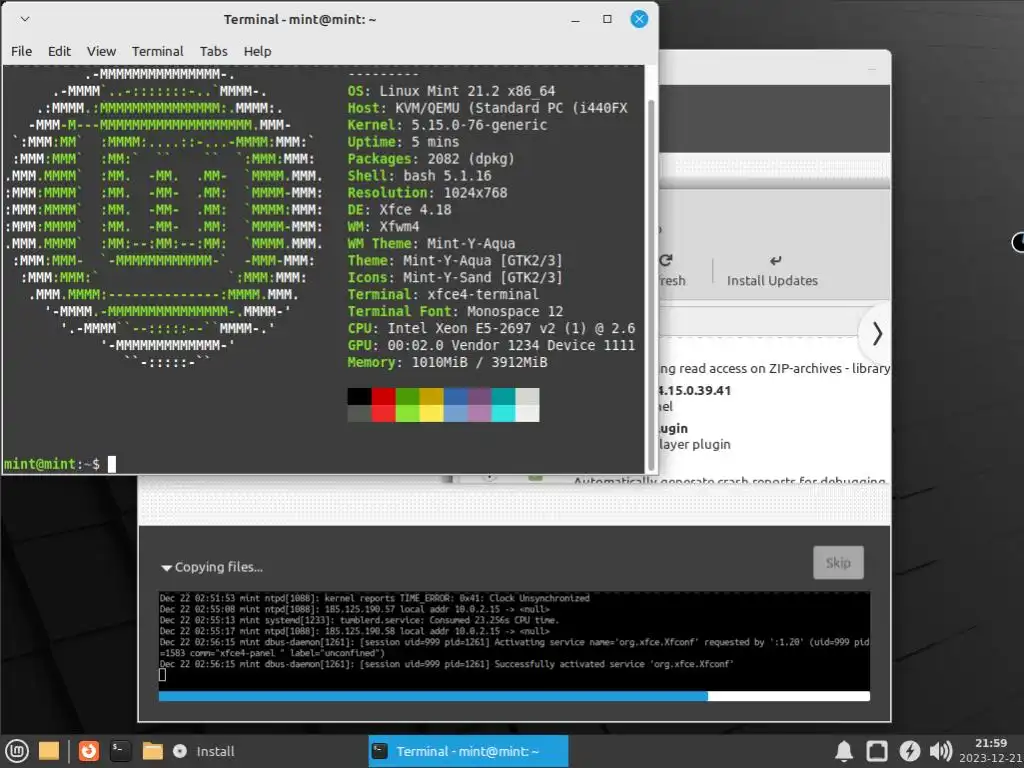Select Terminal - mint@mint taskbar button

pyautogui.click(x=468, y=751)
